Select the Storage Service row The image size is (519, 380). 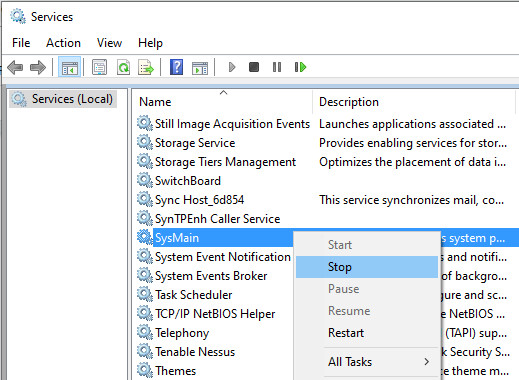click(195, 143)
